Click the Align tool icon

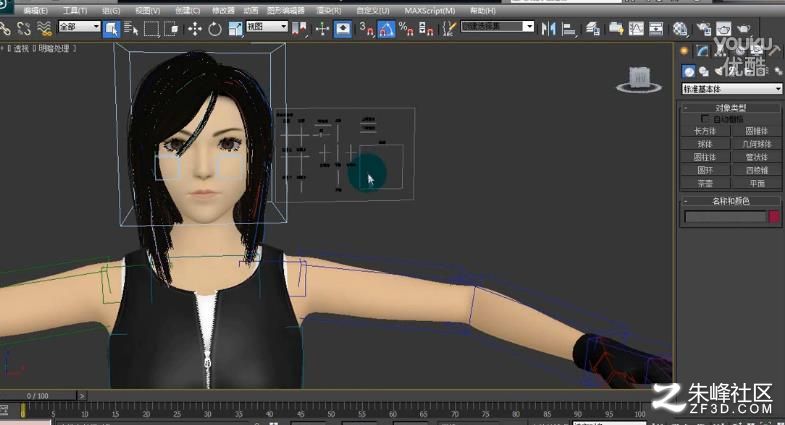pos(569,29)
